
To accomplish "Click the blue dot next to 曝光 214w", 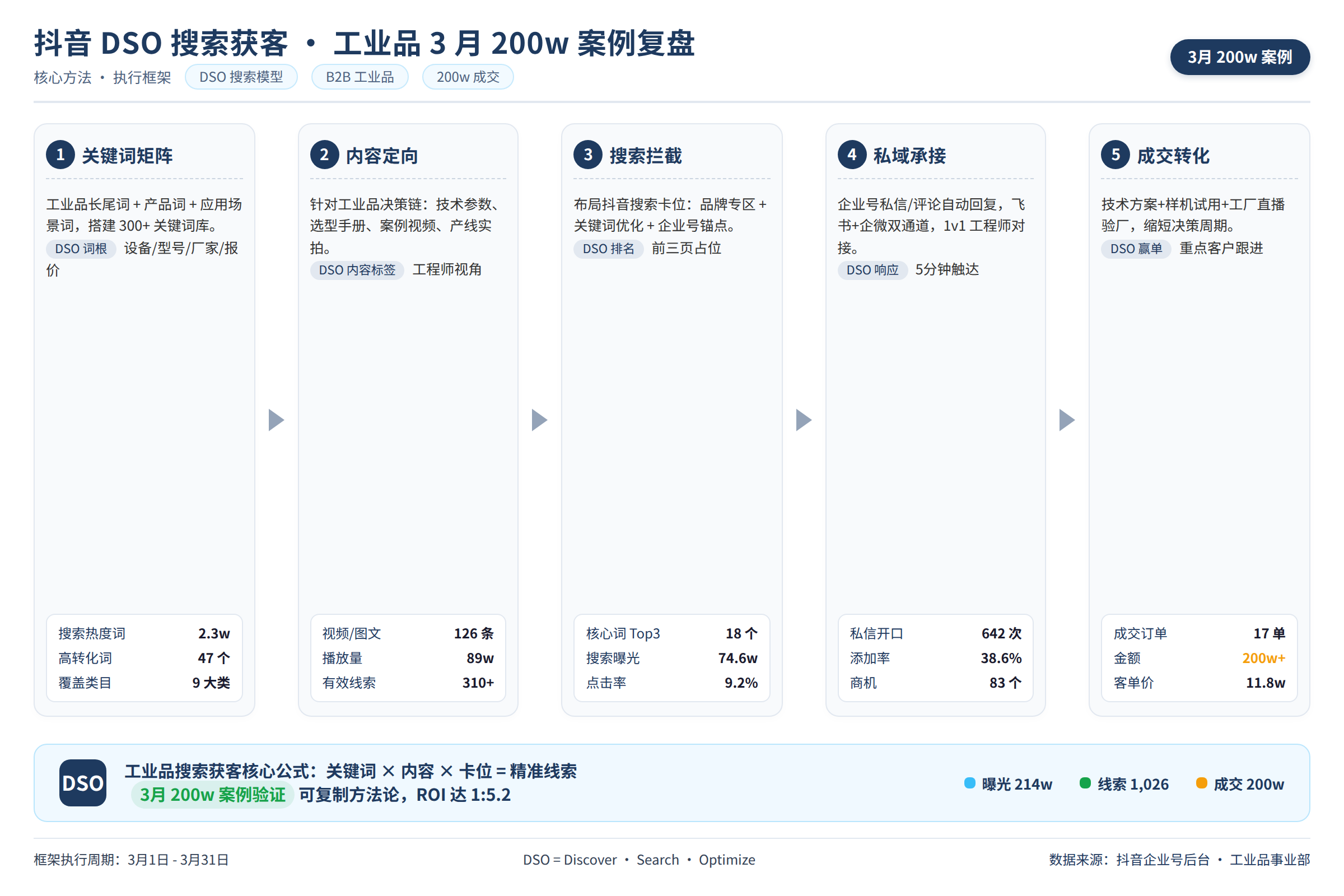I will pos(970,783).
